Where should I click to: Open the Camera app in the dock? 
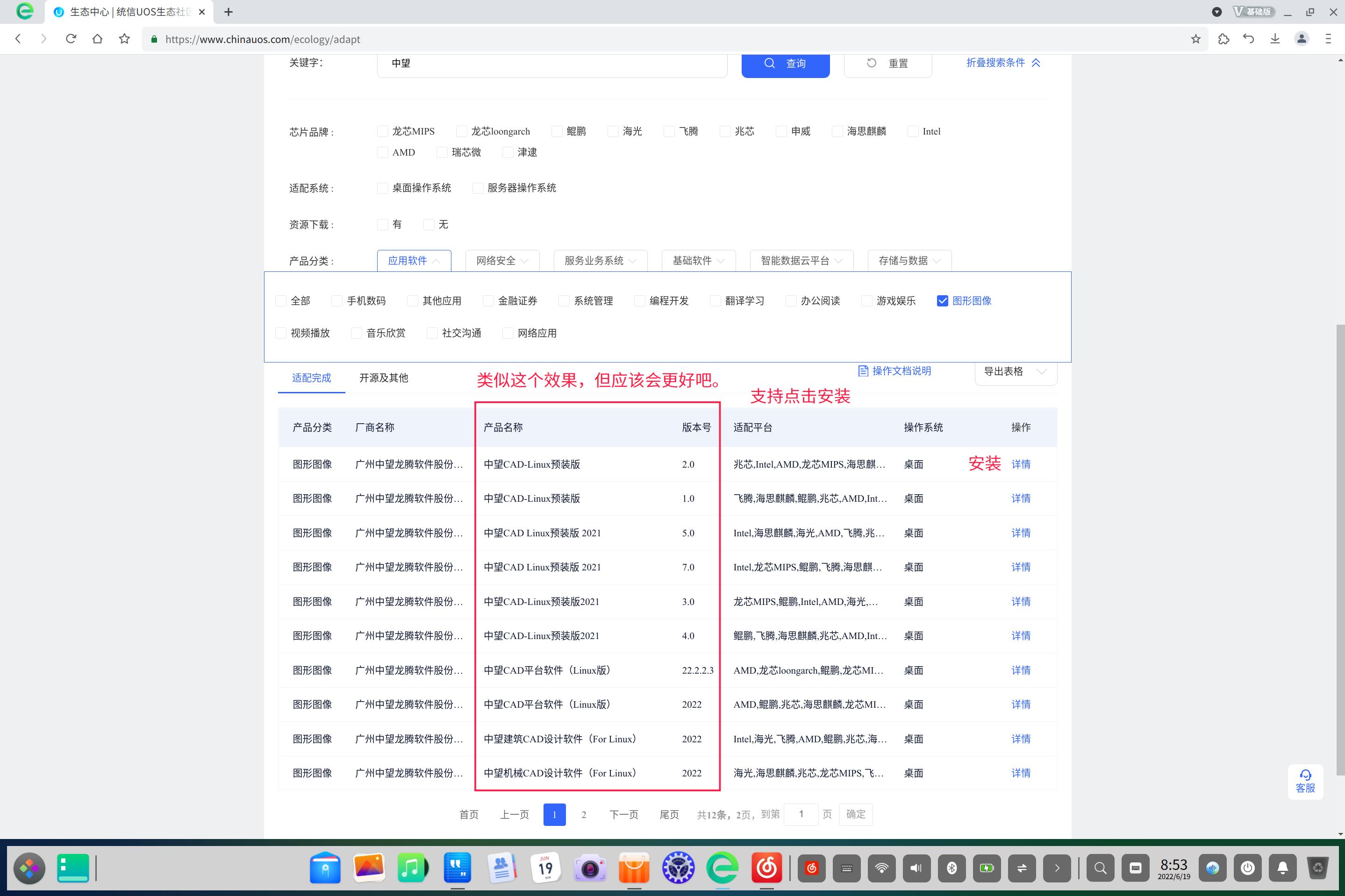(x=590, y=868)
